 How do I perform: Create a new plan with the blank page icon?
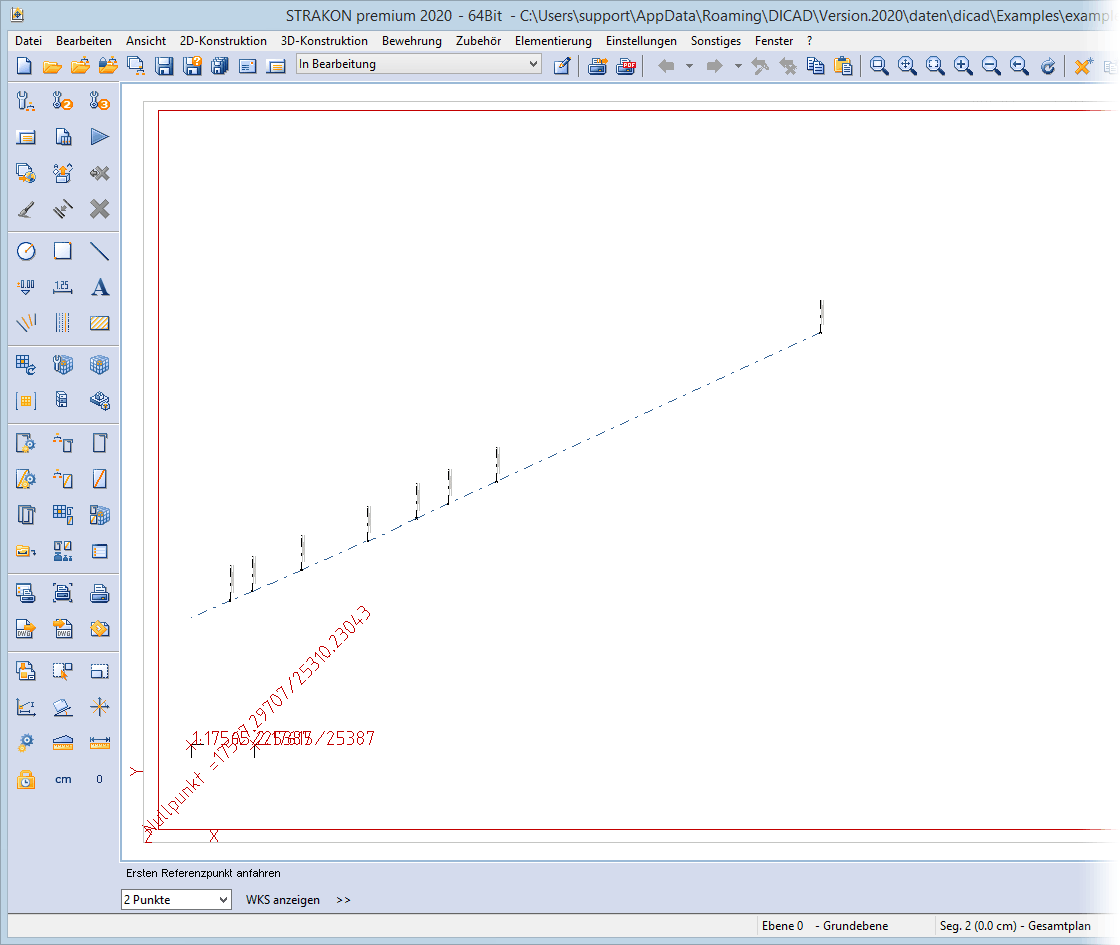[24, 66]
